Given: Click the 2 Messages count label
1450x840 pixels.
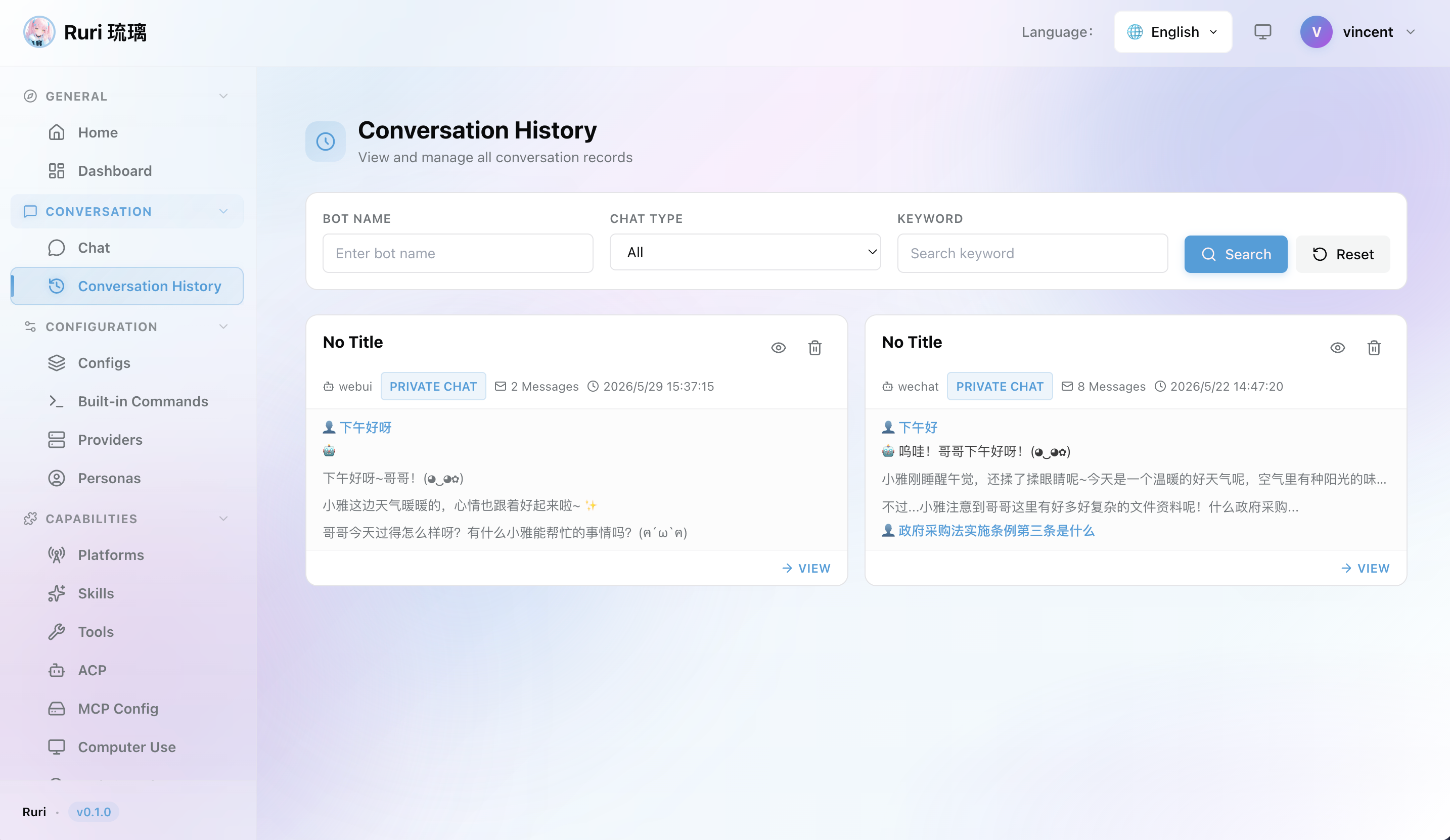Looking at the screenshot, I should click(545, 386).
